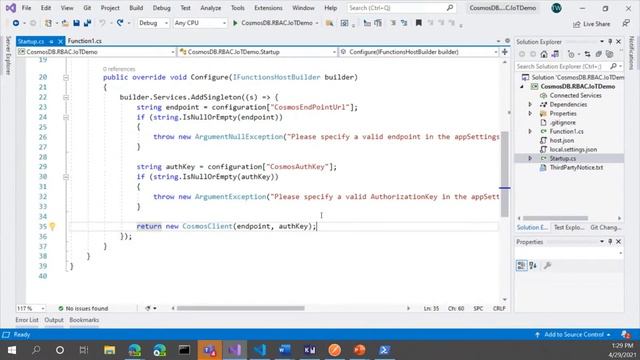This screenshot has height=360, width=640.
Task: Click the Alphabetical sort icon in Properties
Action: pyautogui.click(x=533, y=266)
